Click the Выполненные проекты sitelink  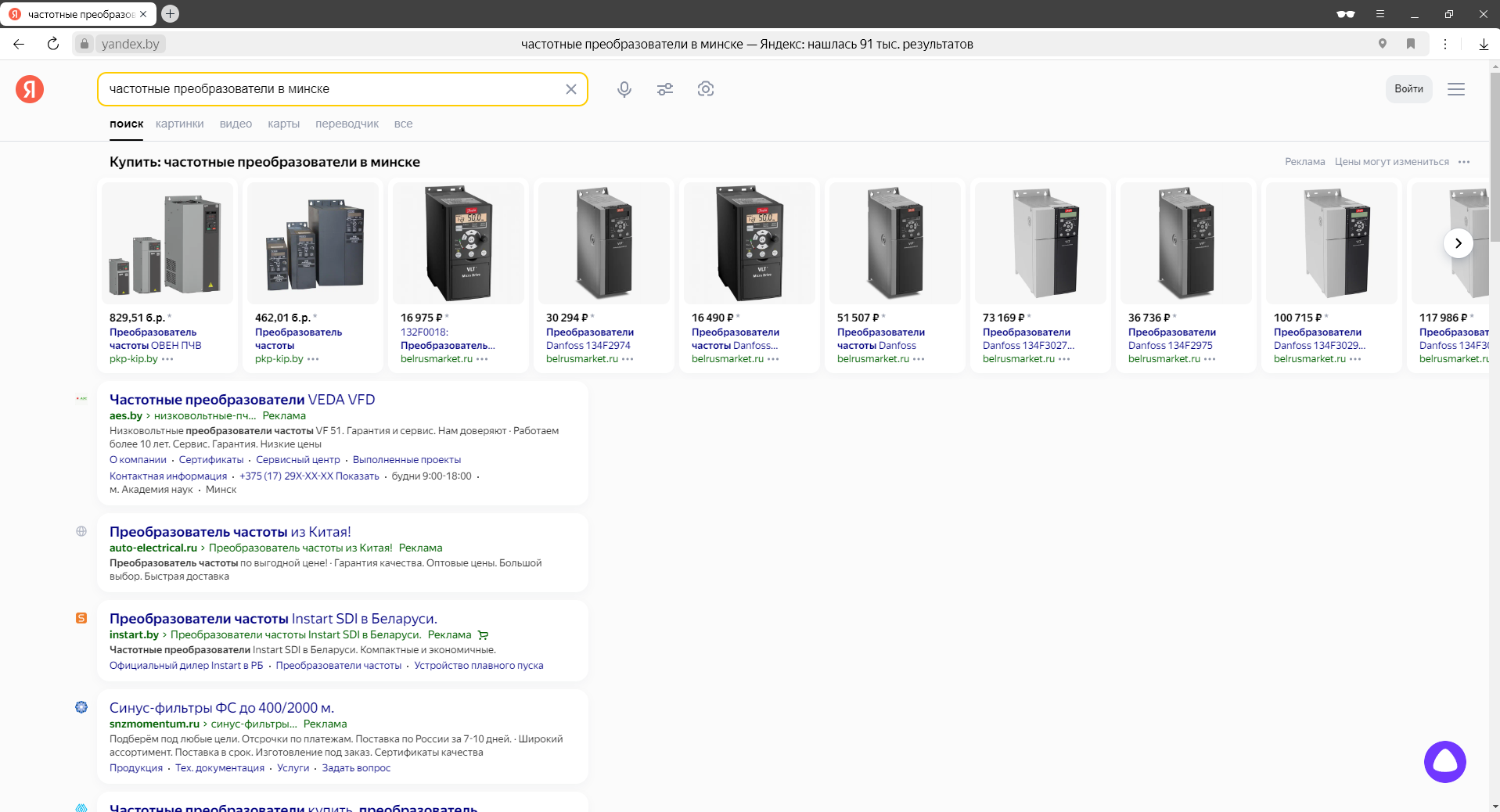(x=407, y=460)
